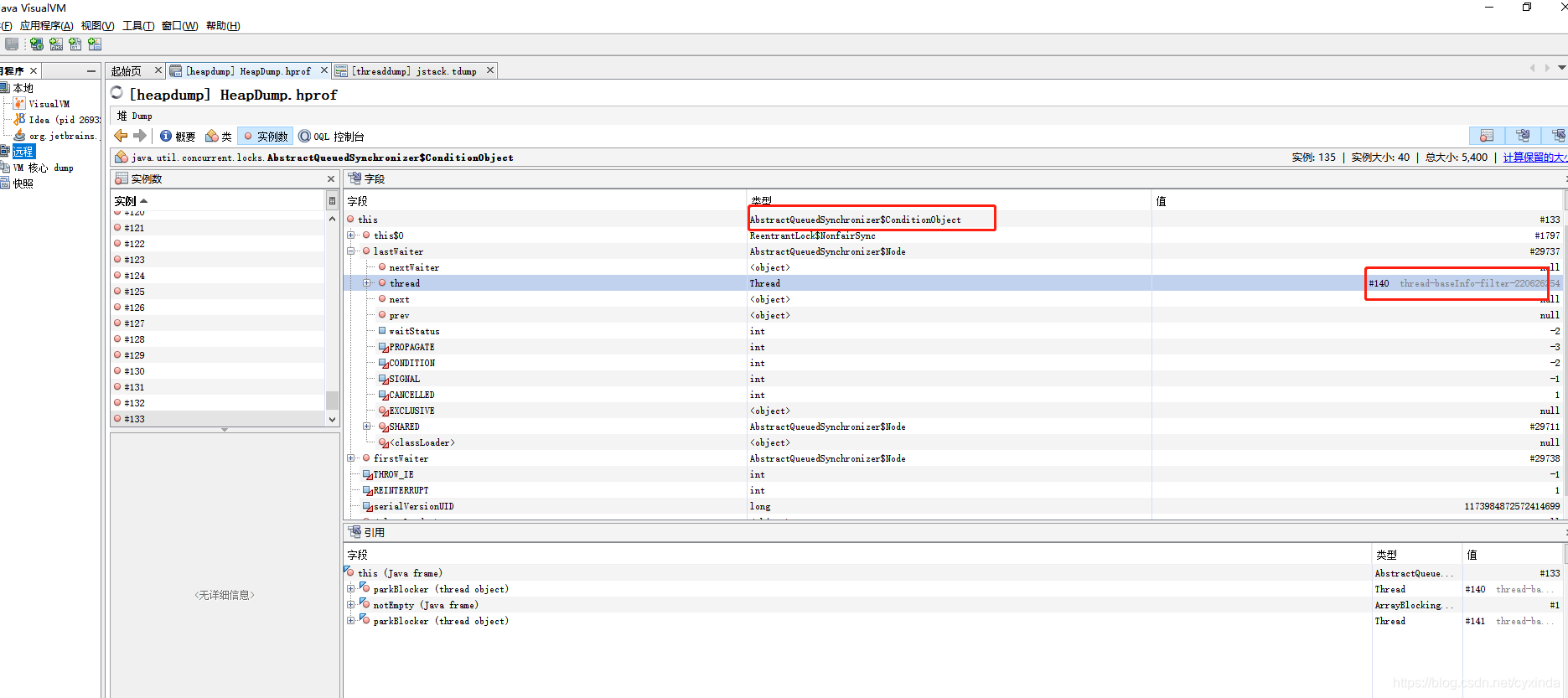Expand the parkBlocker reference with value #140

click(x=351, y=589)
